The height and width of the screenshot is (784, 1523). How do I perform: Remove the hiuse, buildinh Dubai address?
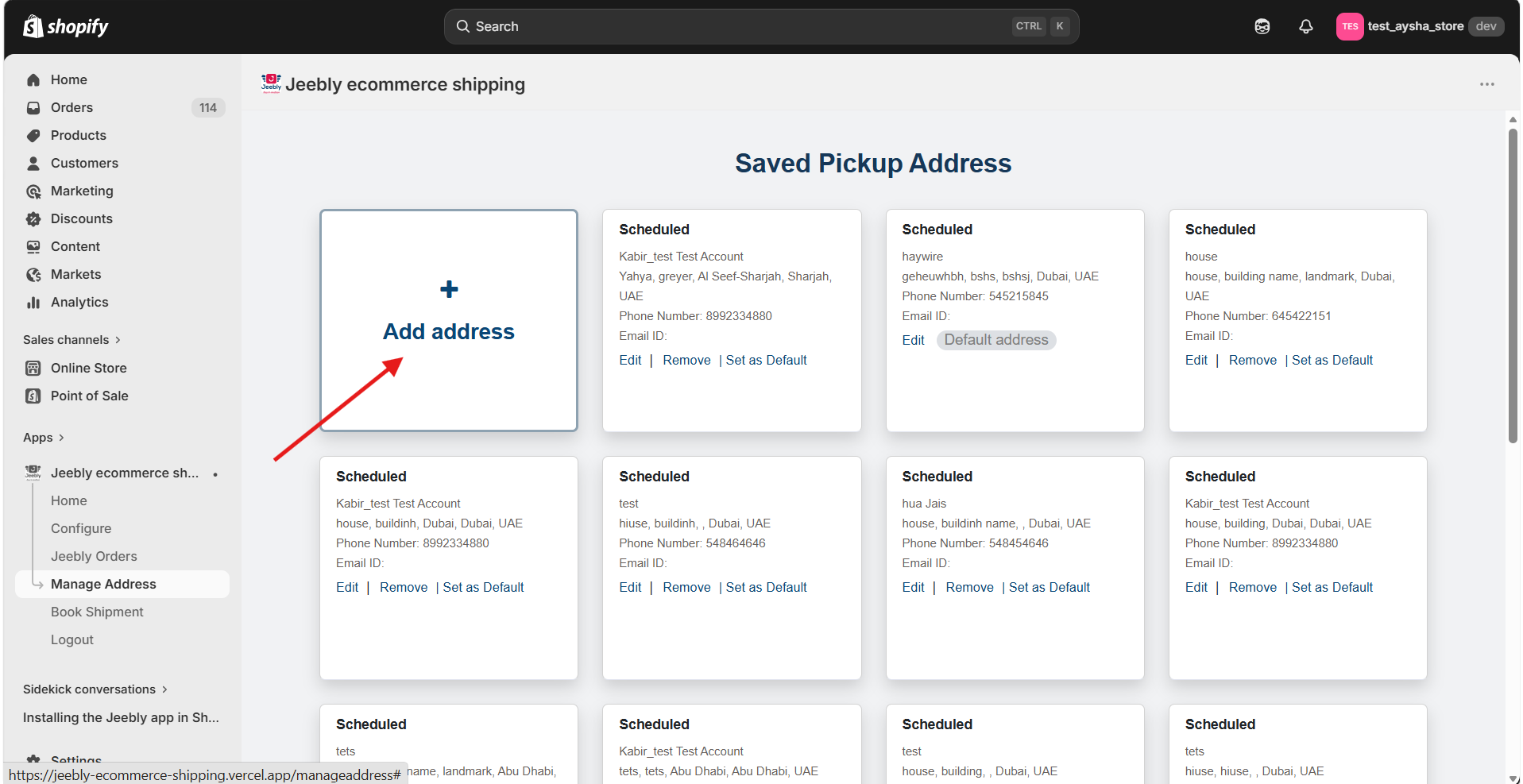[686, 587]
